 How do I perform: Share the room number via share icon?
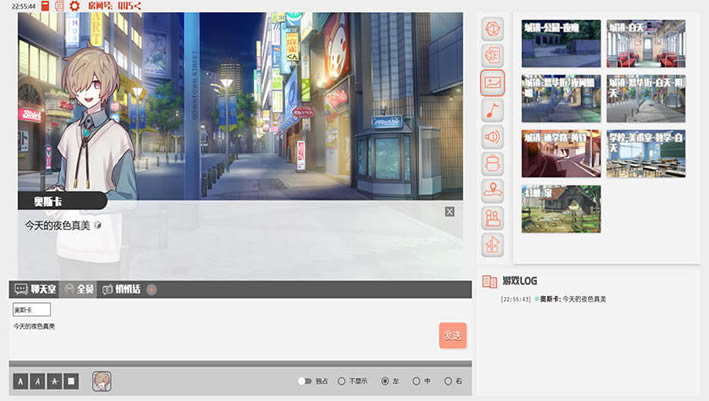click(x=136, y=6)
